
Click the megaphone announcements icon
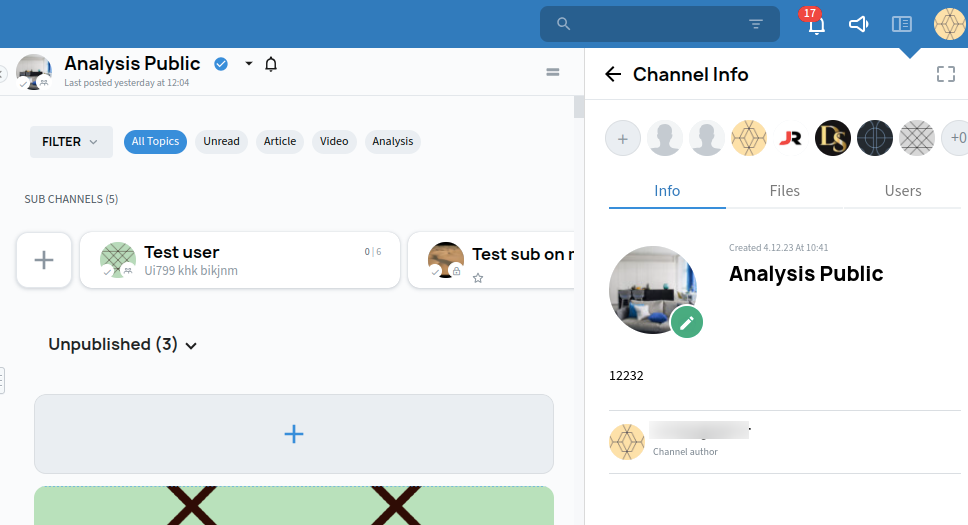[858, 24]
